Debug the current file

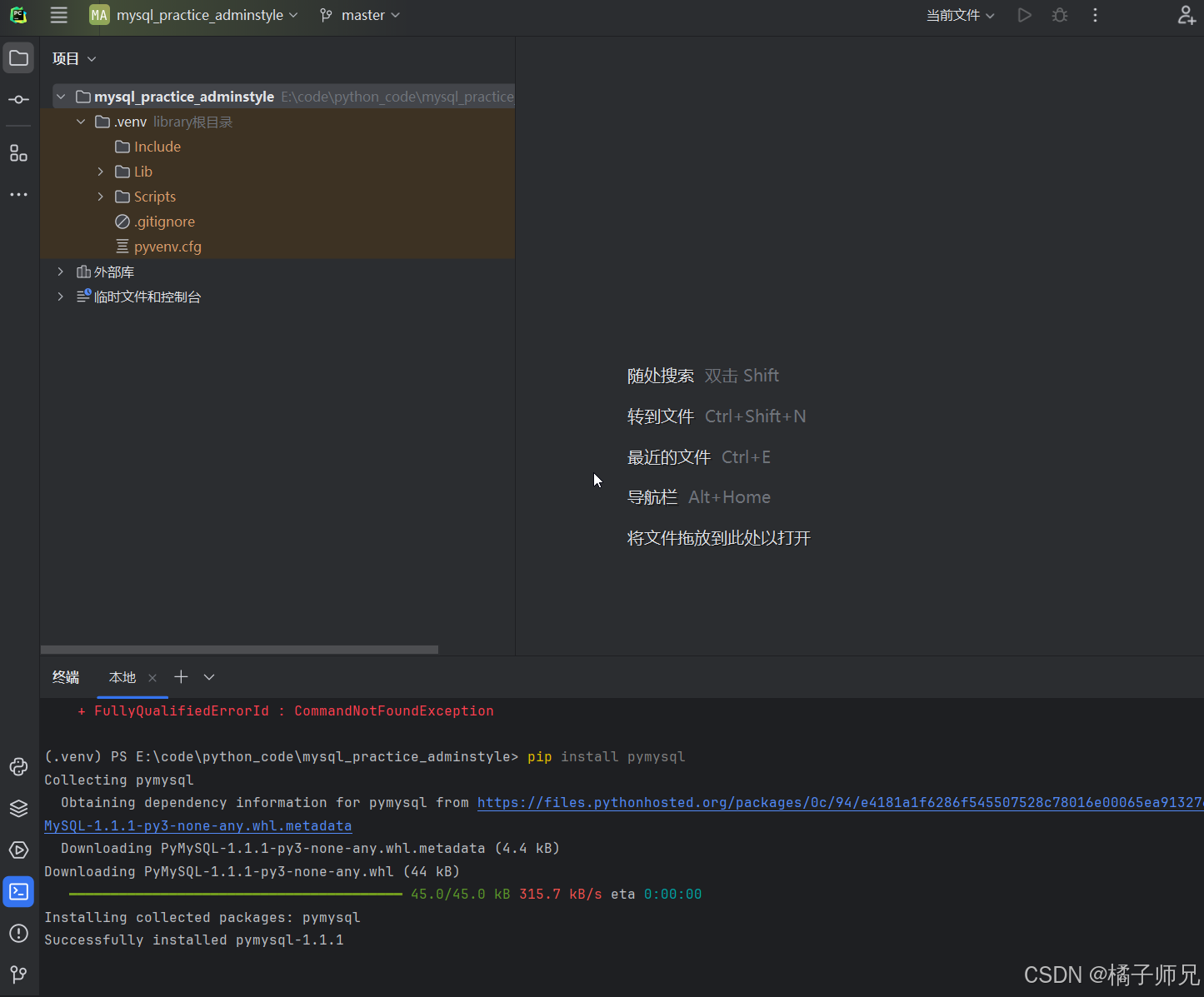pyautogui.click(x=1060, y=15)
